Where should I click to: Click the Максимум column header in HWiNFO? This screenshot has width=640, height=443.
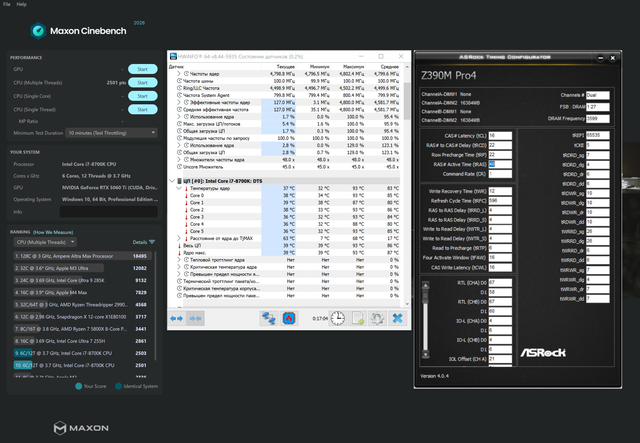click(353, 67)
